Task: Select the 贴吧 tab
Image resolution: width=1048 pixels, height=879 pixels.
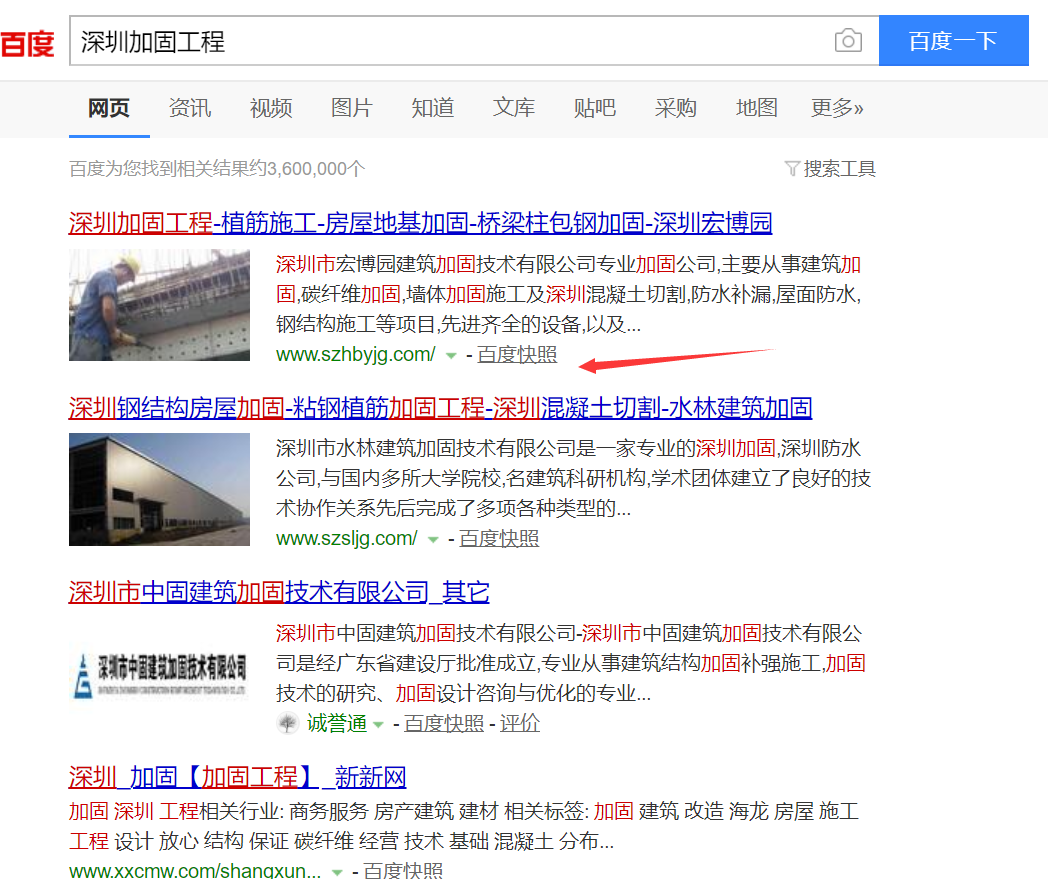Action: (594, 108)
